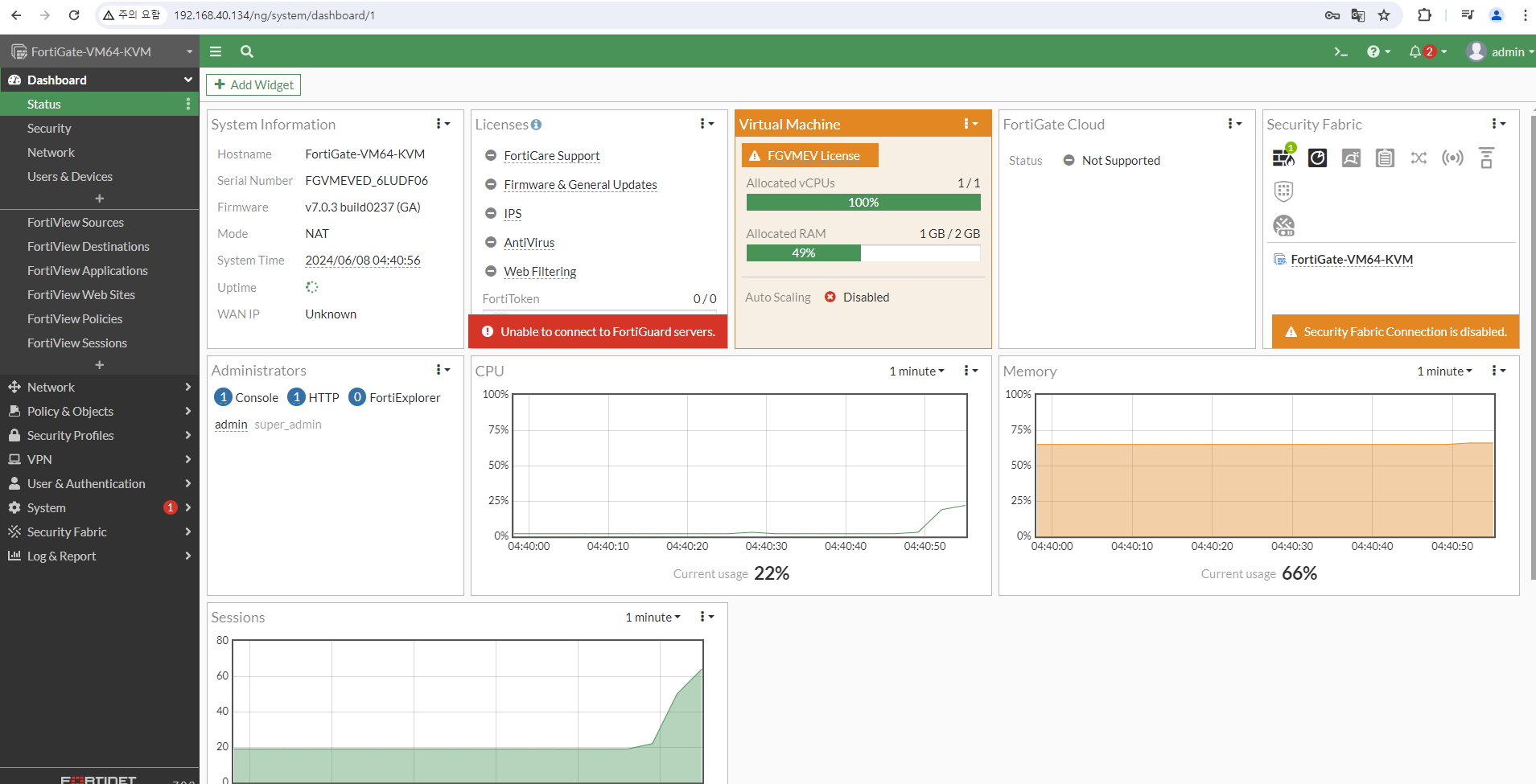
Task: Click the Add Widget button
Action: (x=253, y=84)
